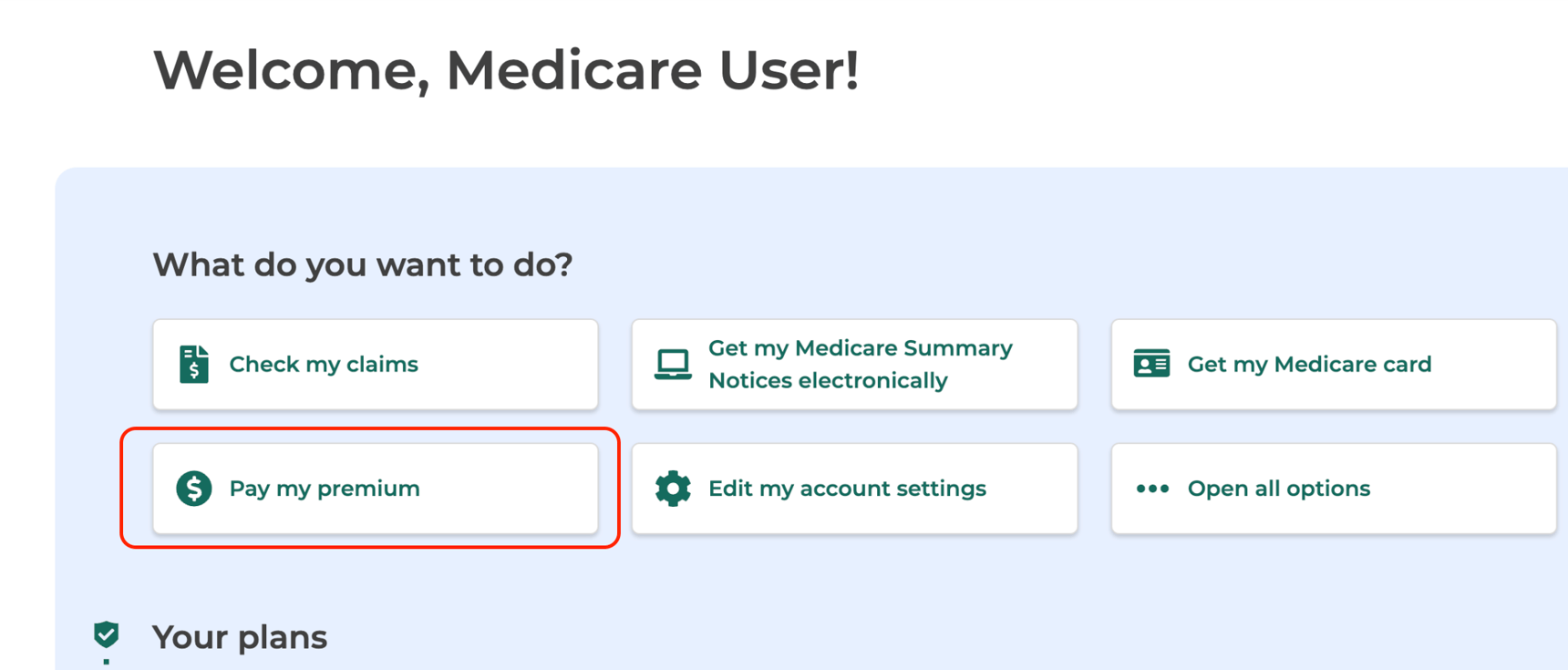The image size is (1568, 670).
Task: Click the ellipsis icon on Open all options
Action: click(x=1151, y=489)
